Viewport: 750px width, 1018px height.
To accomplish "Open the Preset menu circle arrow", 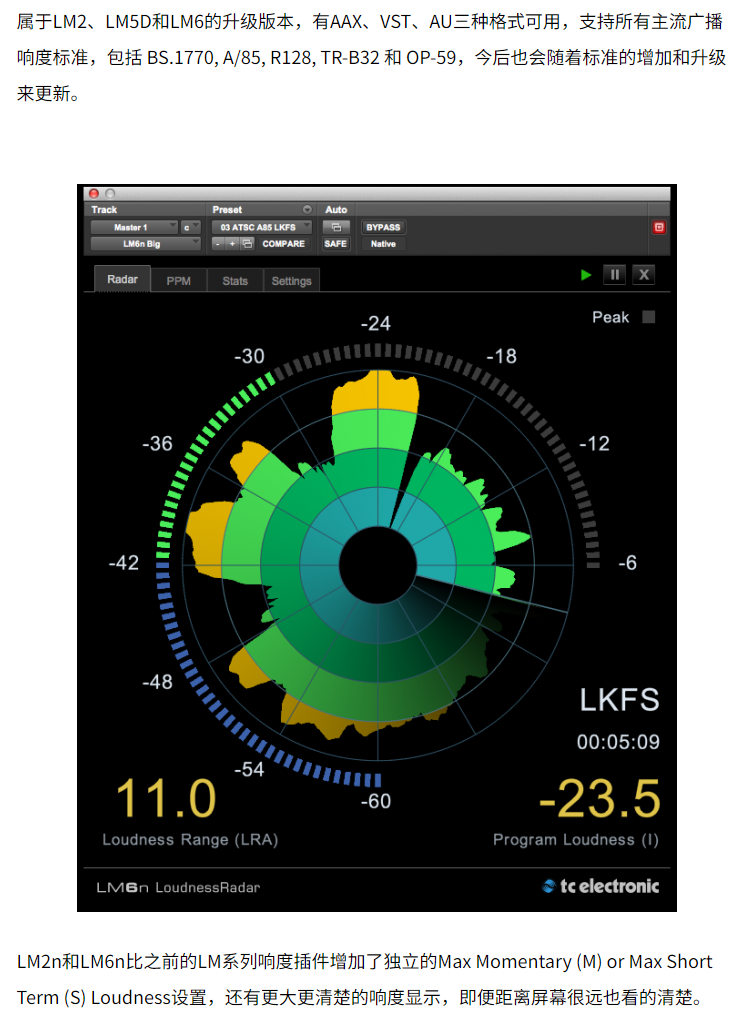I will [307, 210].
